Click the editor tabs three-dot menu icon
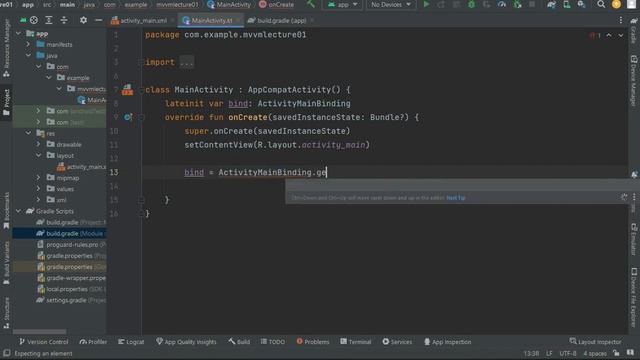The height and width of the screenshot is (360, 640). pos(621,20)
